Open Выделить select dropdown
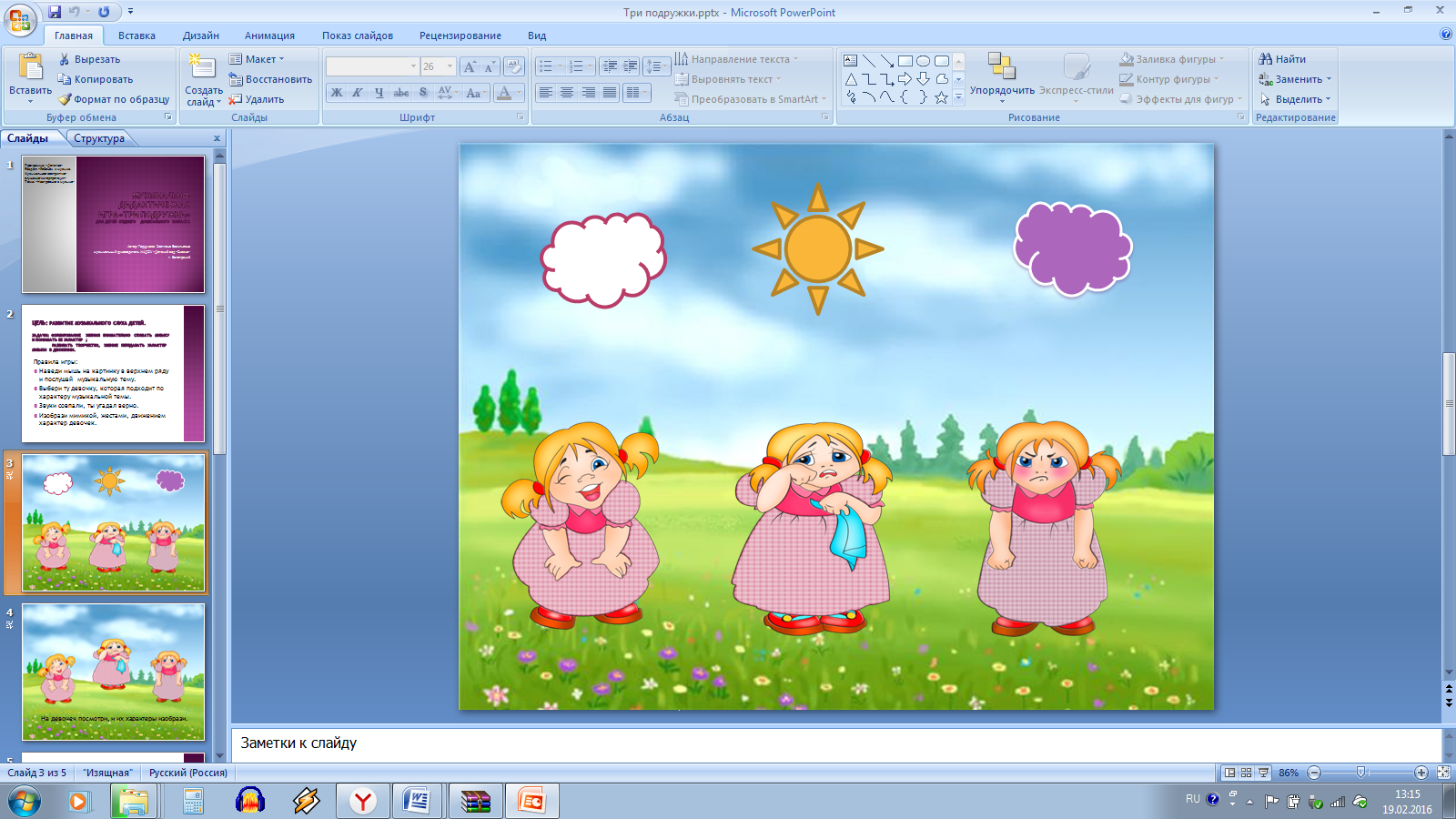The height and width of the screenshot is (819, 1456). [x=1295, y=99]
